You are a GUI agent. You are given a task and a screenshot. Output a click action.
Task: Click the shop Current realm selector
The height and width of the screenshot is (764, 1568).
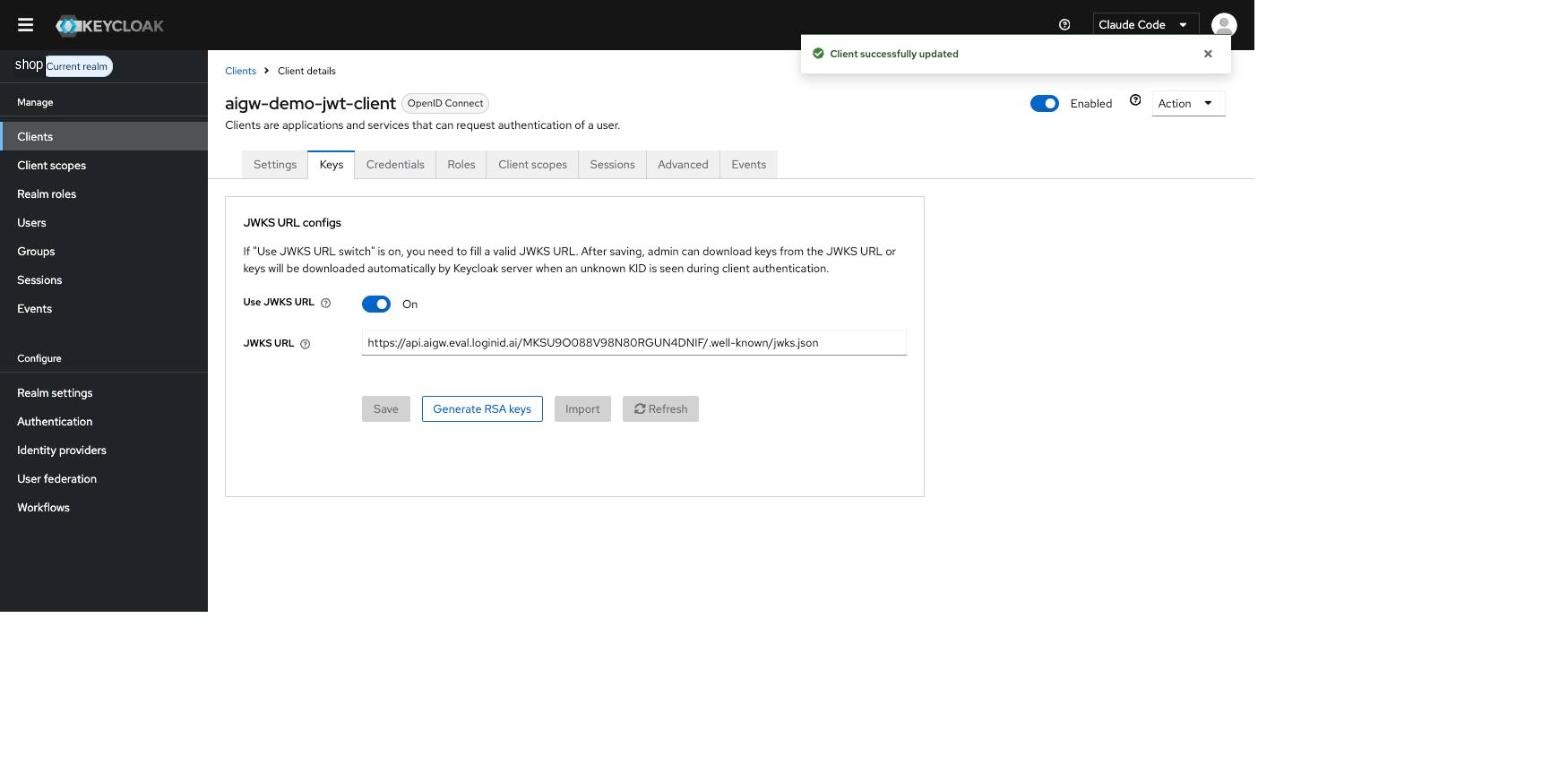(63, 65)
